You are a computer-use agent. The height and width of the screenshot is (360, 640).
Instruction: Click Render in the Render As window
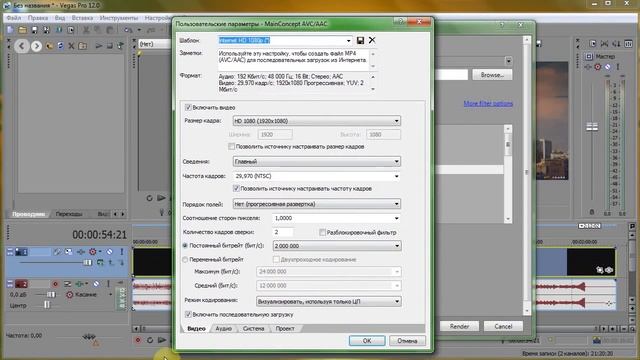[459, 326]
